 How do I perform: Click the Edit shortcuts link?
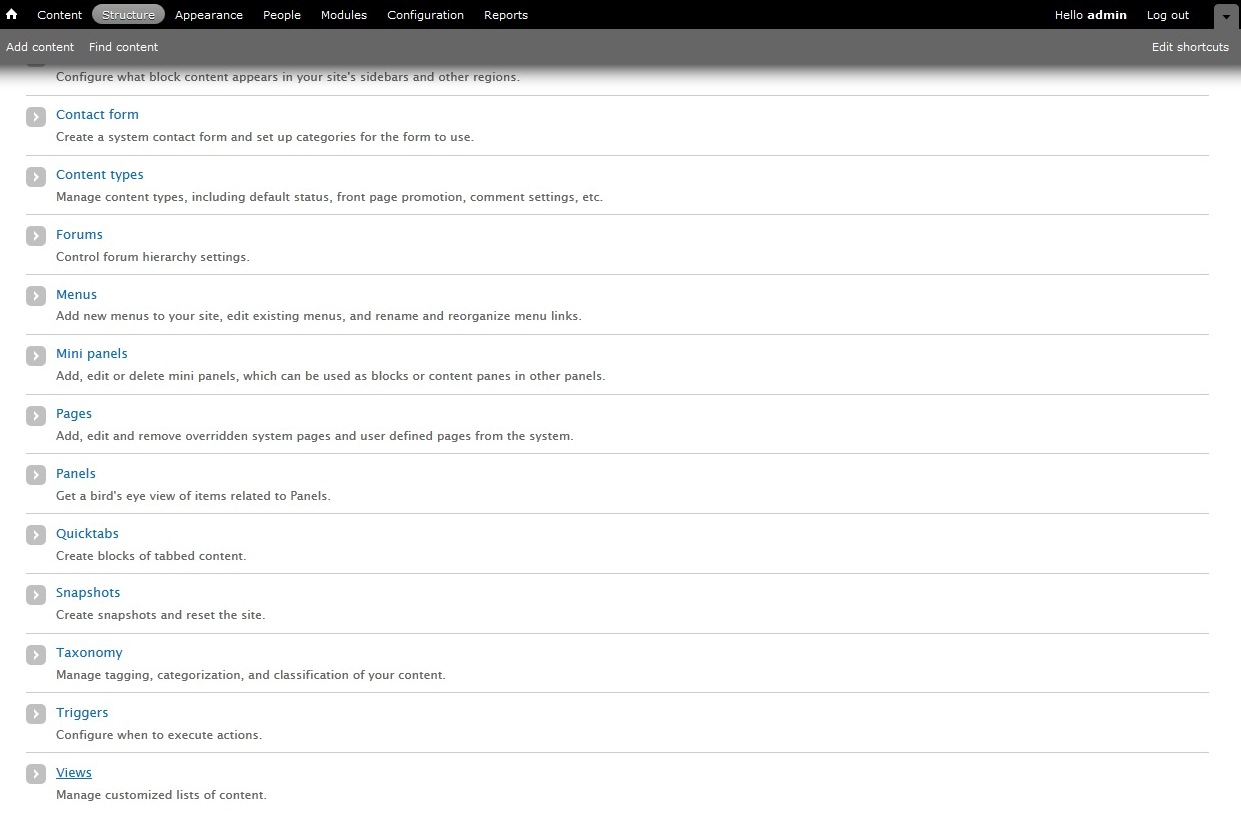[1190, 47]
